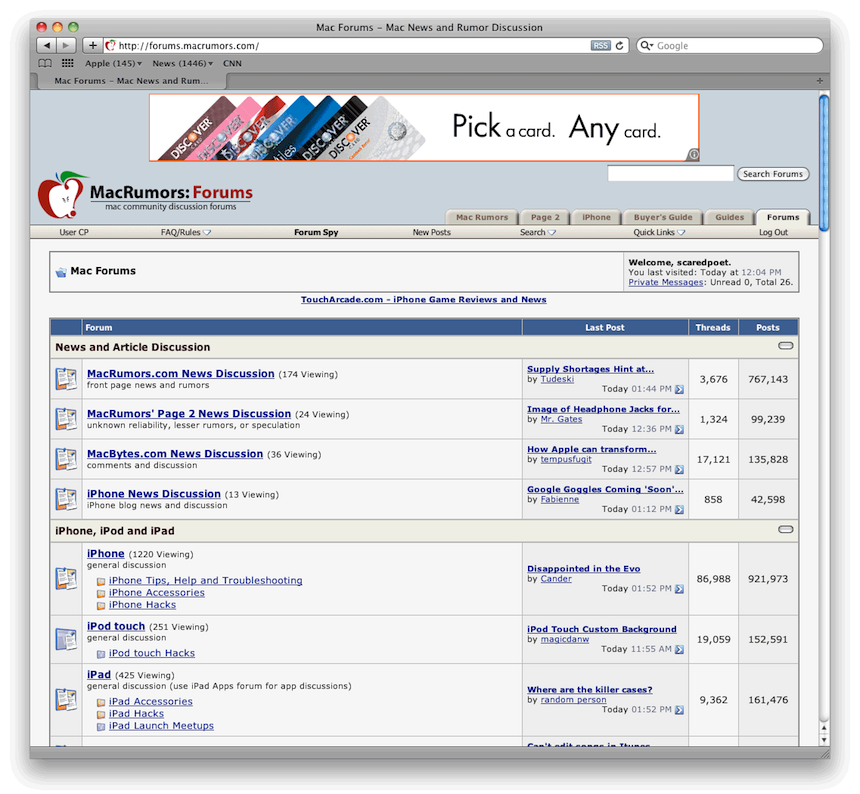View New Posts
This screenshot has width=860, height=794.
[x=432, y=232]
